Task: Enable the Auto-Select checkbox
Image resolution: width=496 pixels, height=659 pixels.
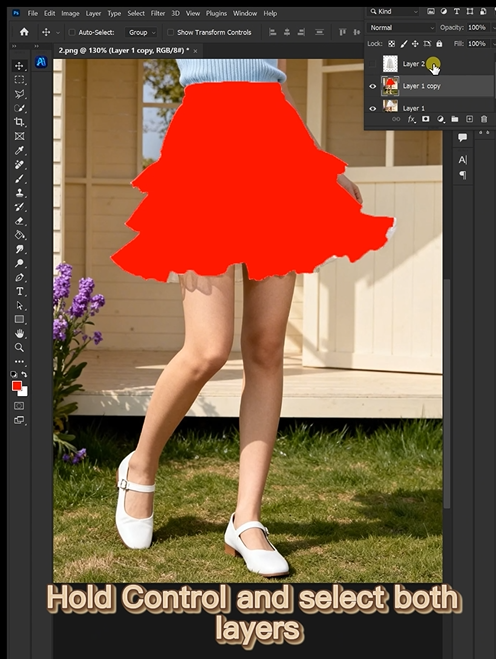Action: pos(71,32)
